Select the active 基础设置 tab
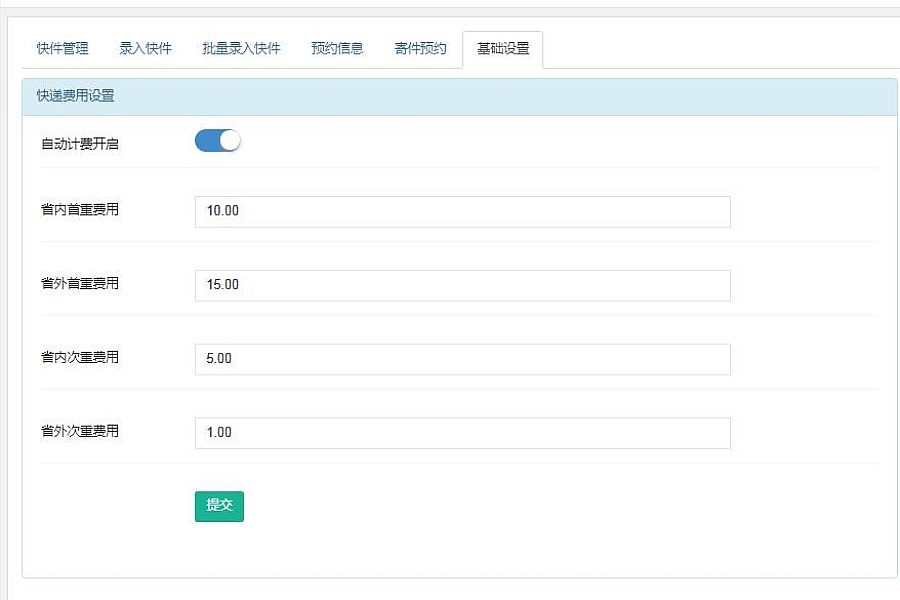The height and width of the screenshot is (600, 900). (503, 49)
